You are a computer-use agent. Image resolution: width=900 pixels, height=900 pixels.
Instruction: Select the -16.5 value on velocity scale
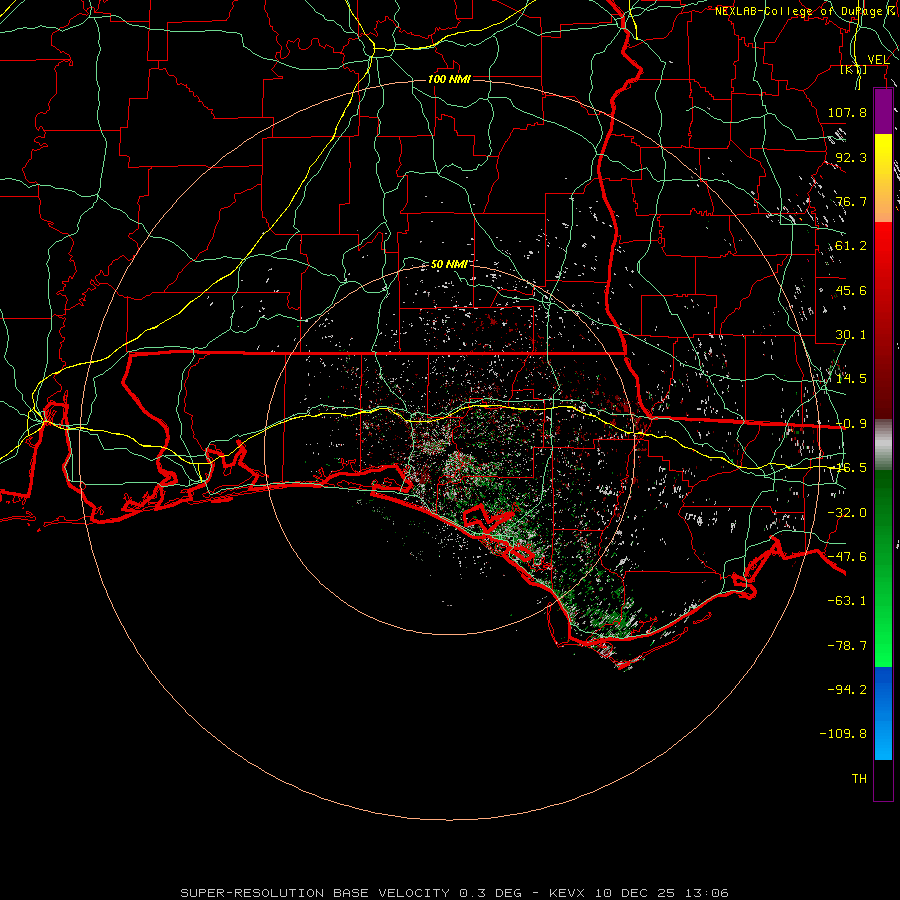[847, 468]
